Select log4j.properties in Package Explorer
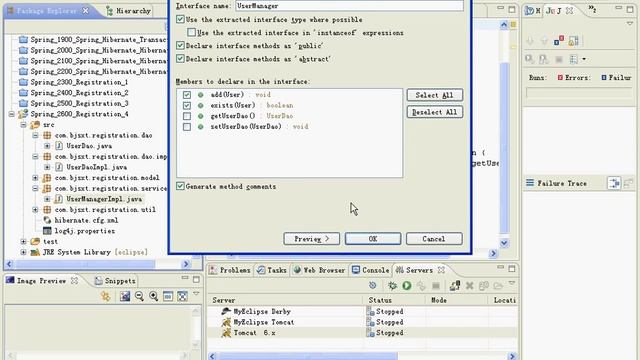The height and width of the screenshot is (360, 640). 84,231
